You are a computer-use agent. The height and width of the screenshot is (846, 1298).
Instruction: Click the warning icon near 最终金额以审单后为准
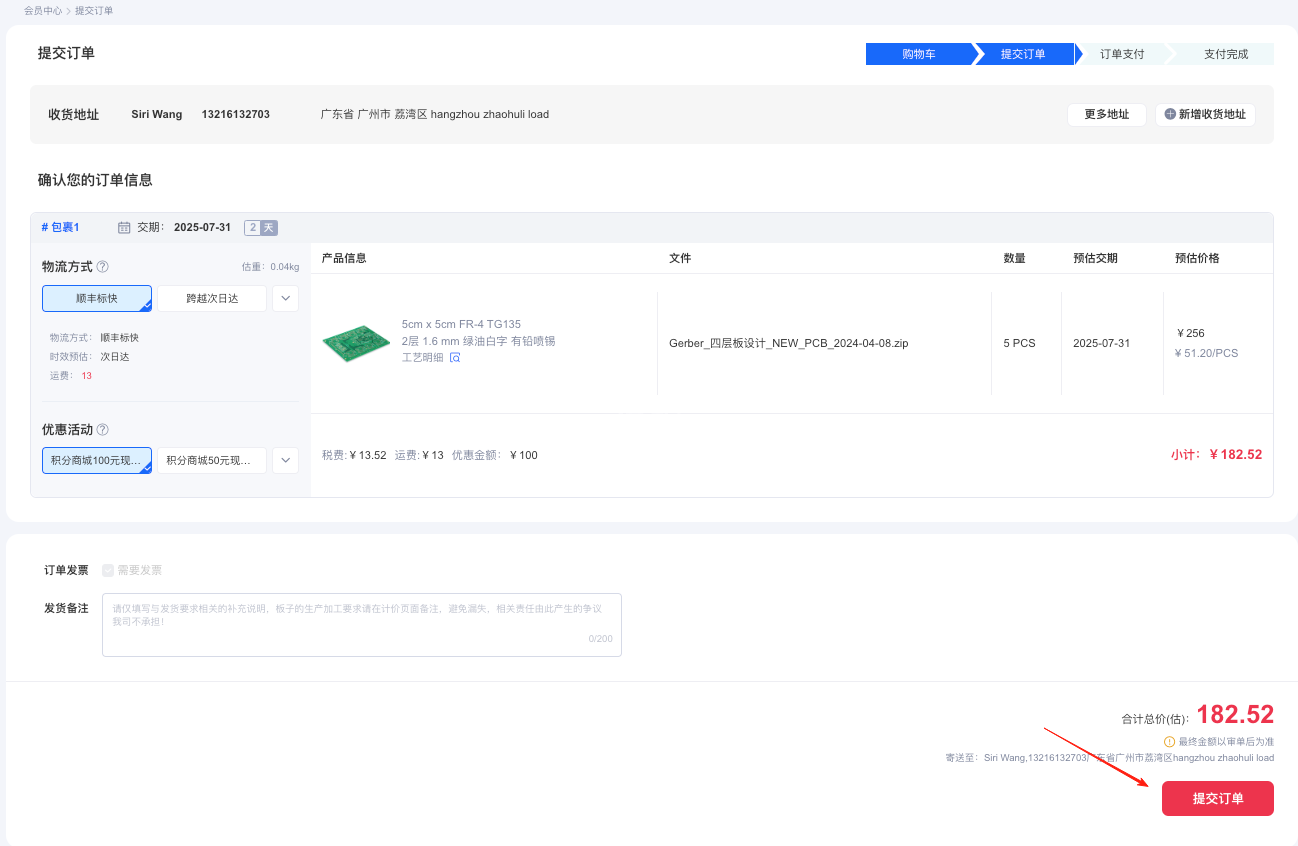click(1169, 742)
